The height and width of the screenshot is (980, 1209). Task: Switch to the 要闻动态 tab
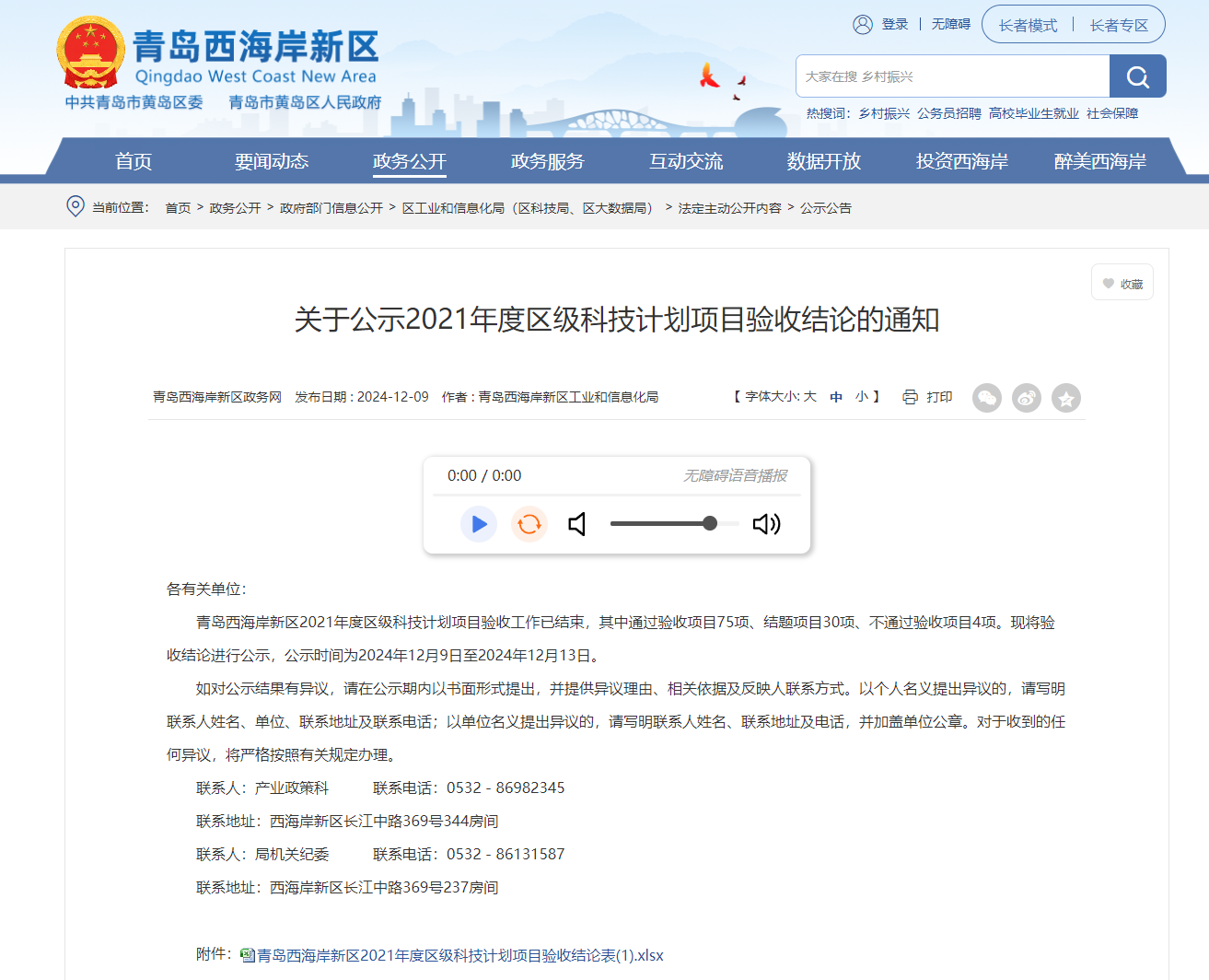pos(272,160)
